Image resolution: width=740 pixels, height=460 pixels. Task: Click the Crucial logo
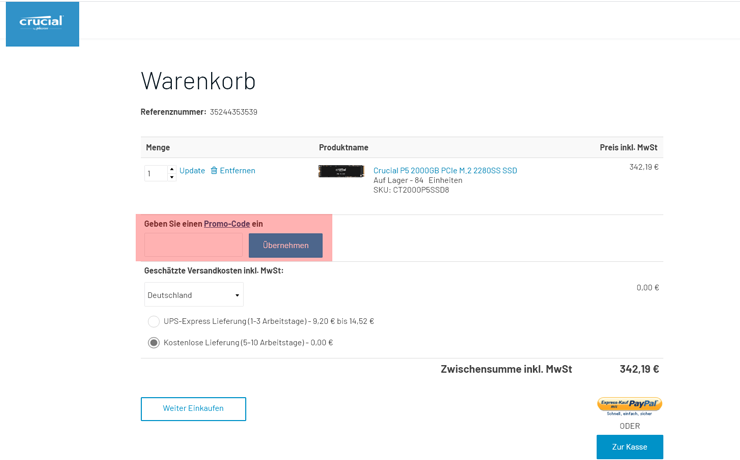click(42, 24)
